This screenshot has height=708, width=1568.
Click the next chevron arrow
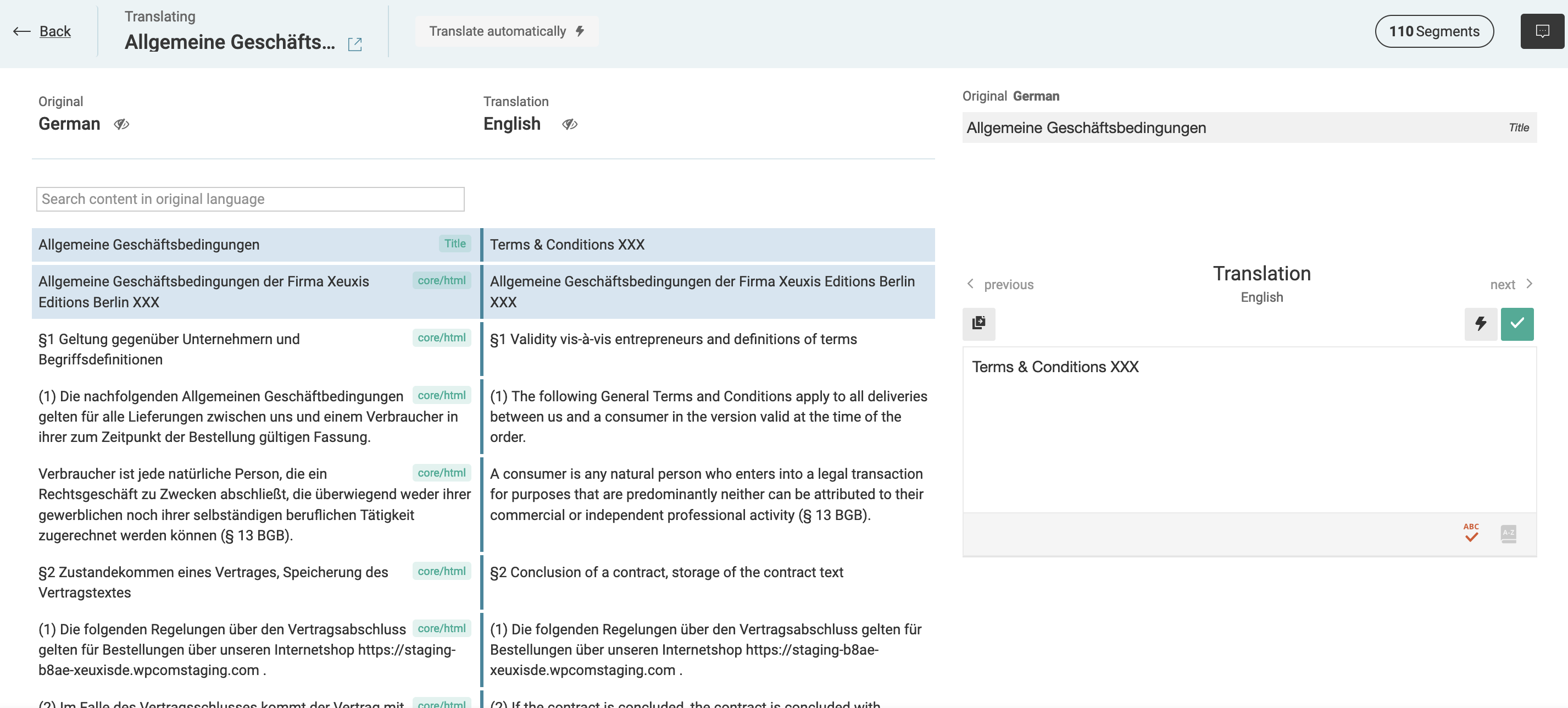click(1528, 284)
